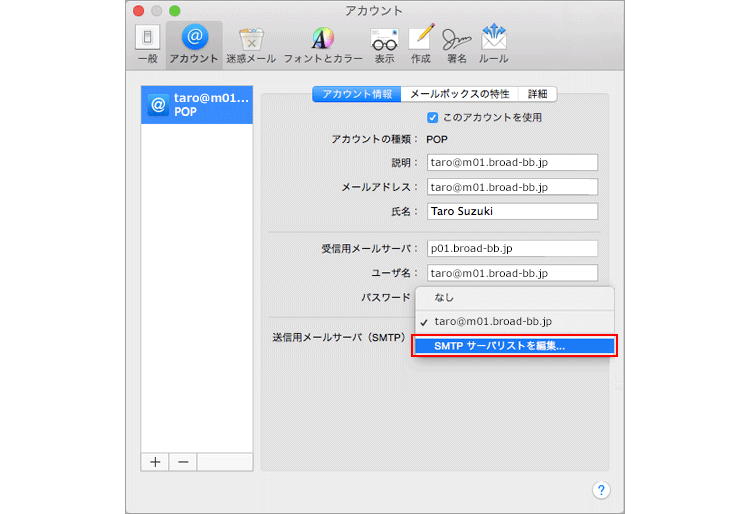The width and height of the screenshot is (750, 514).
Task: Open the 迷惑メール (Junk Mail) preferences
Action: tap(250, 44)
